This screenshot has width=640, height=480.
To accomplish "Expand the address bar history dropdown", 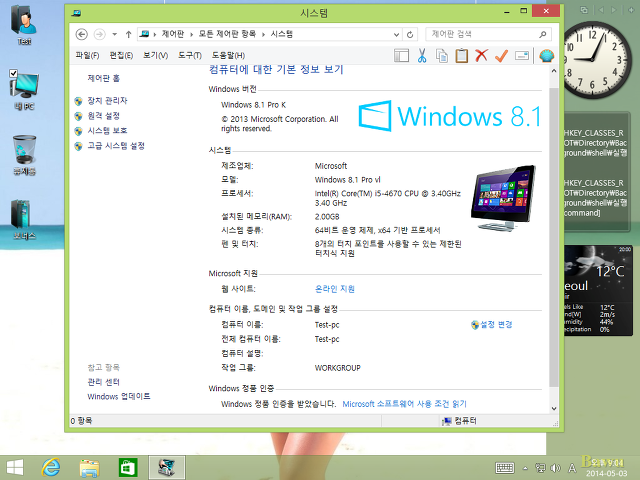I will [396, 35].
